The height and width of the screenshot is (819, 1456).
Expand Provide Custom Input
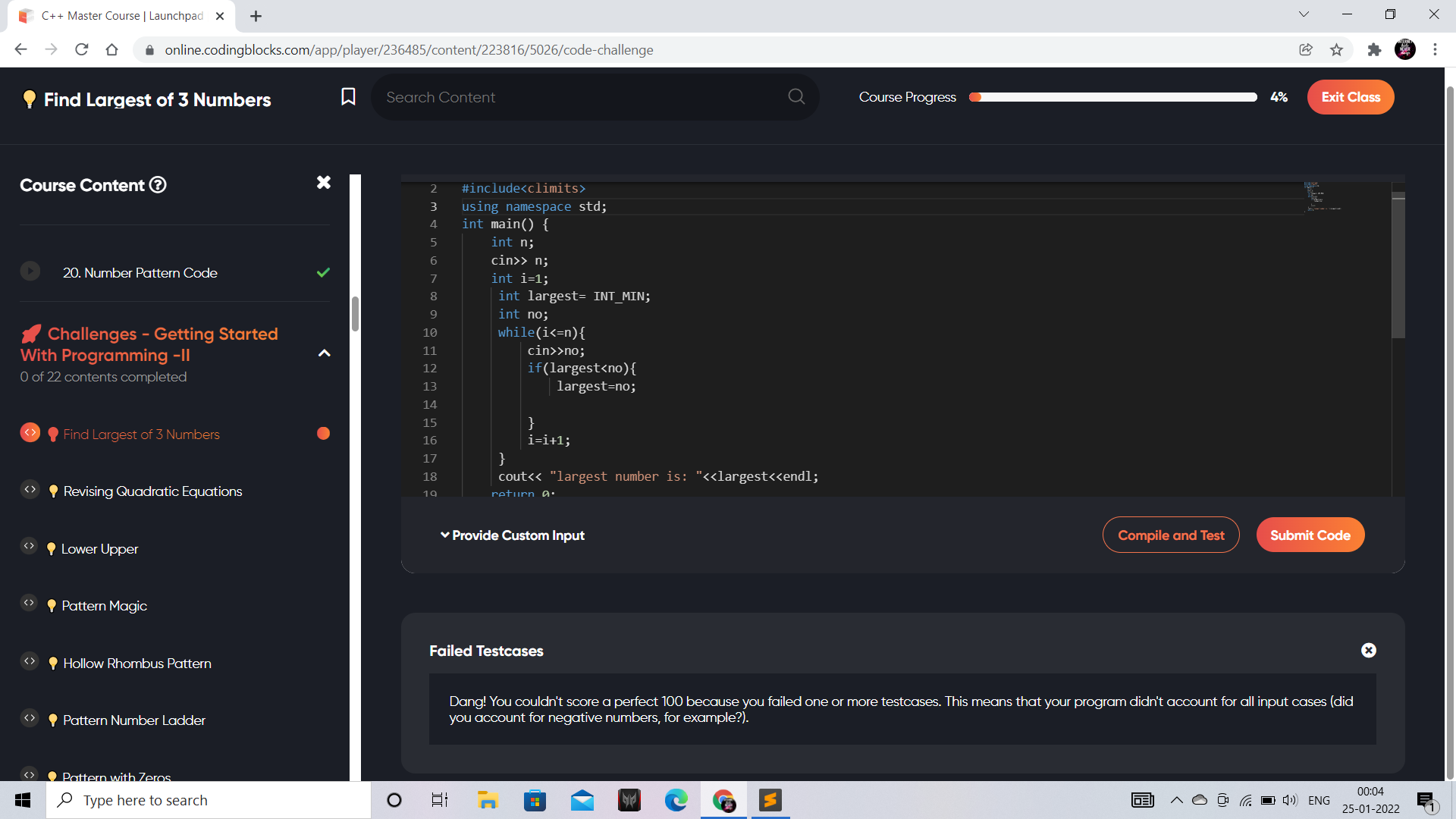click(513, 535)
